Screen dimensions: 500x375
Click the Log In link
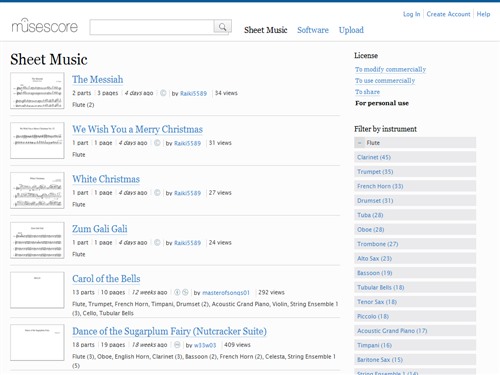tap(411, 14)
